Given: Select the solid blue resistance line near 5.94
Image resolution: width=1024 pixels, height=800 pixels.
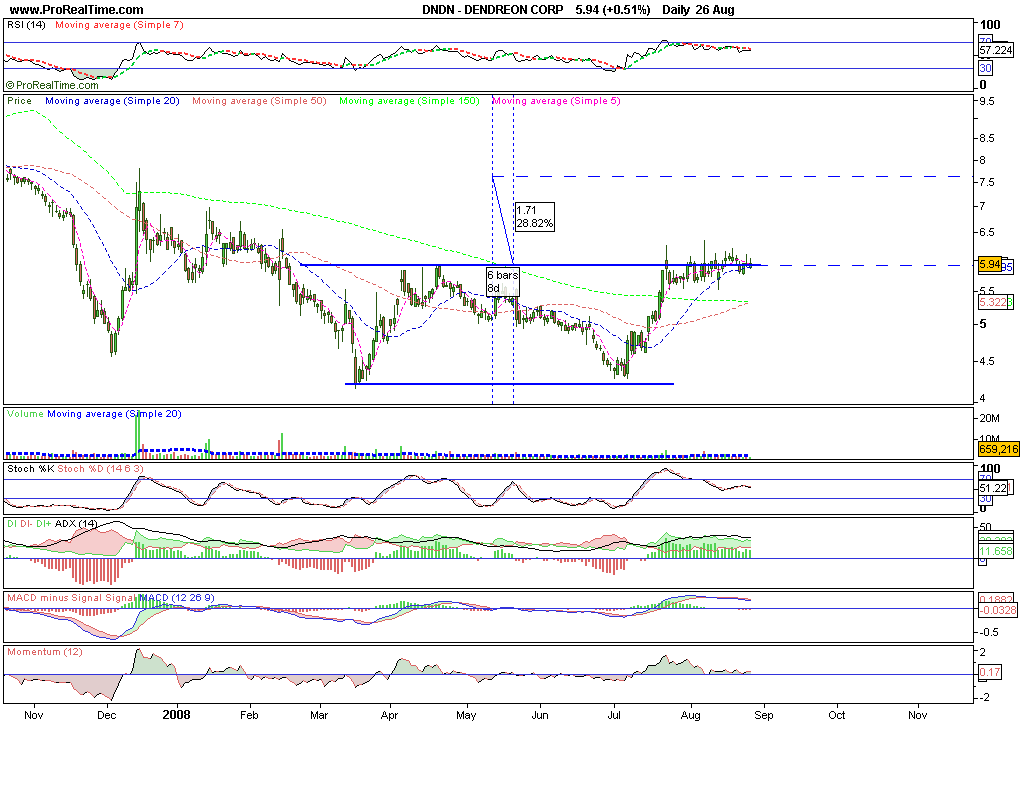Looking at the screenshot, I should pyautogui.click(x=532, y=265).
